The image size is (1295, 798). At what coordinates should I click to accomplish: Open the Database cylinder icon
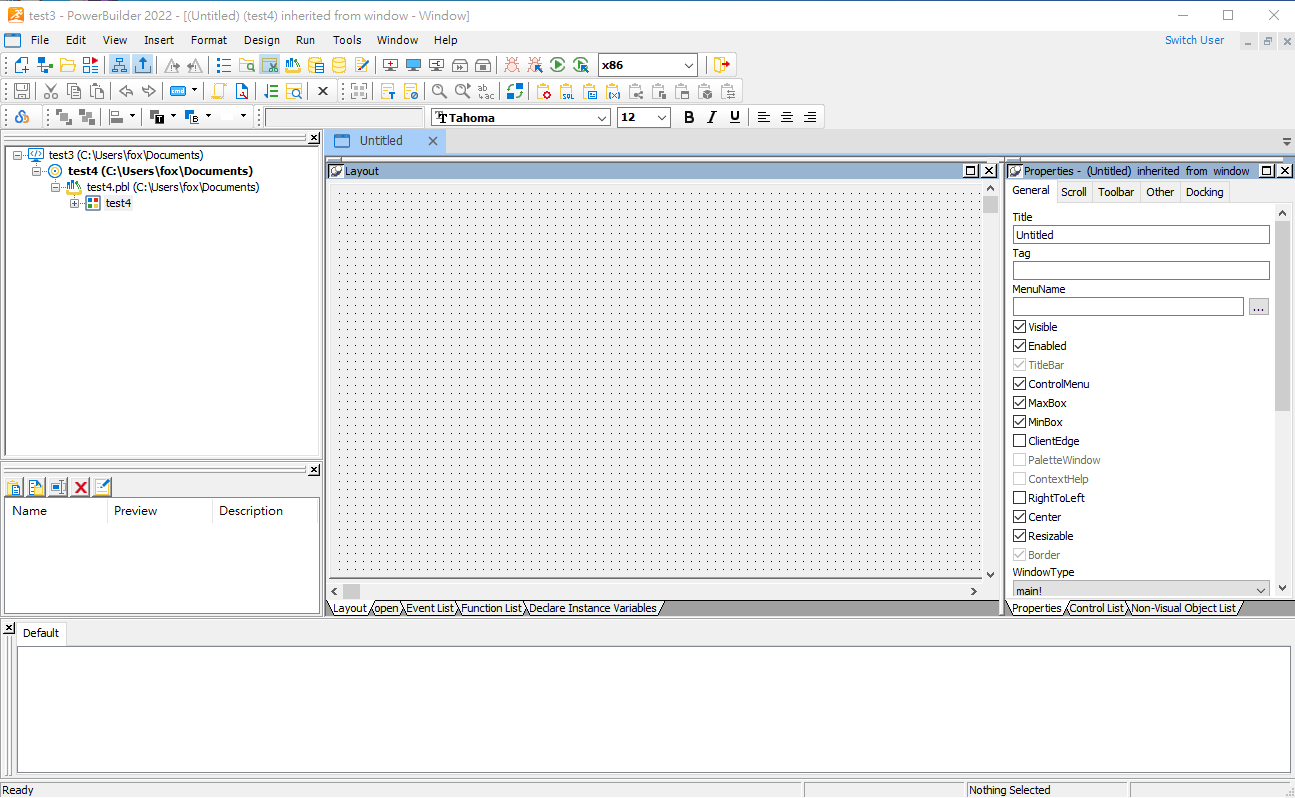tap(339, 65)
